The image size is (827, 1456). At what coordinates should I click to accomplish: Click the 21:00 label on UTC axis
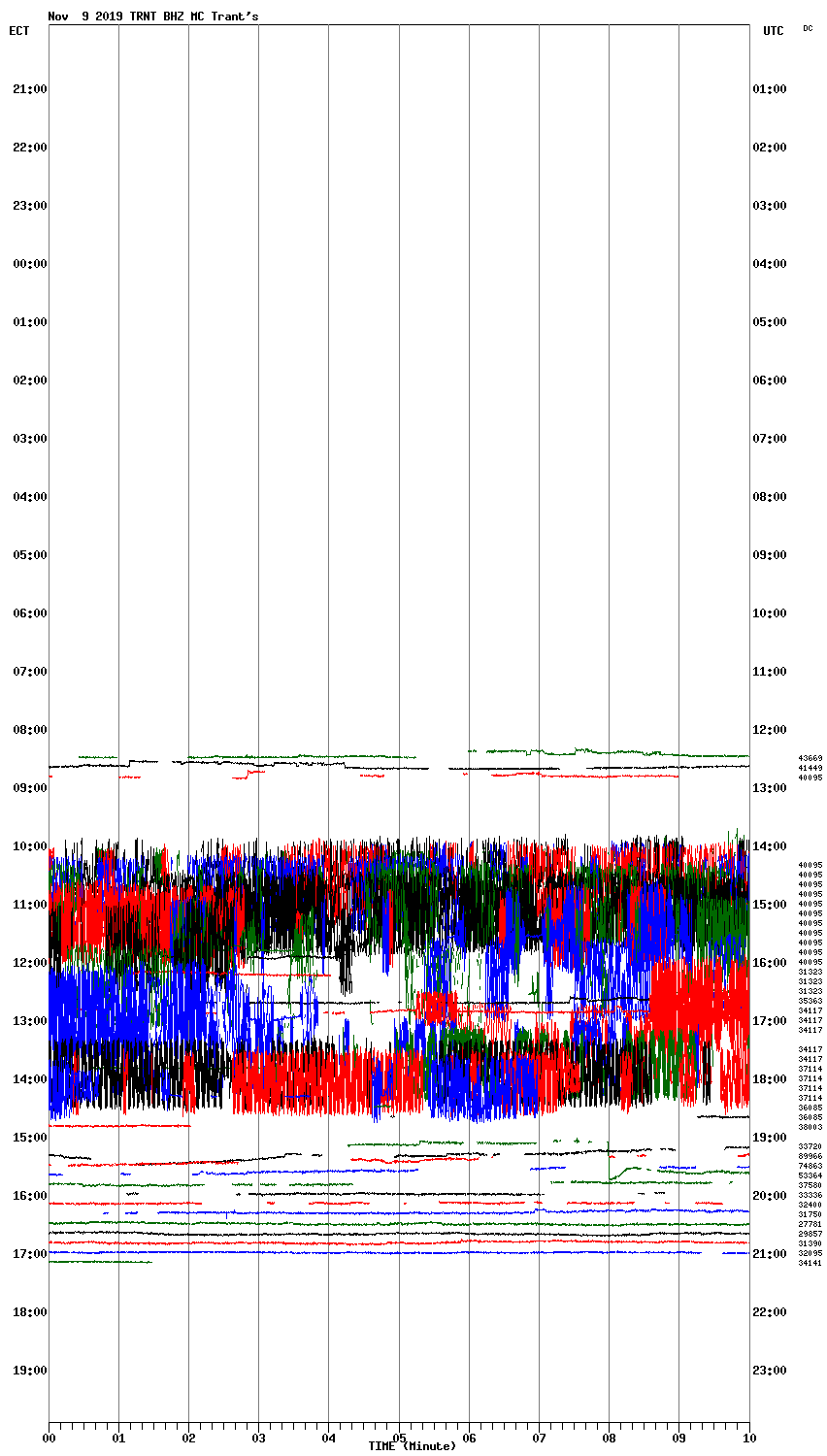[770, 1254]
